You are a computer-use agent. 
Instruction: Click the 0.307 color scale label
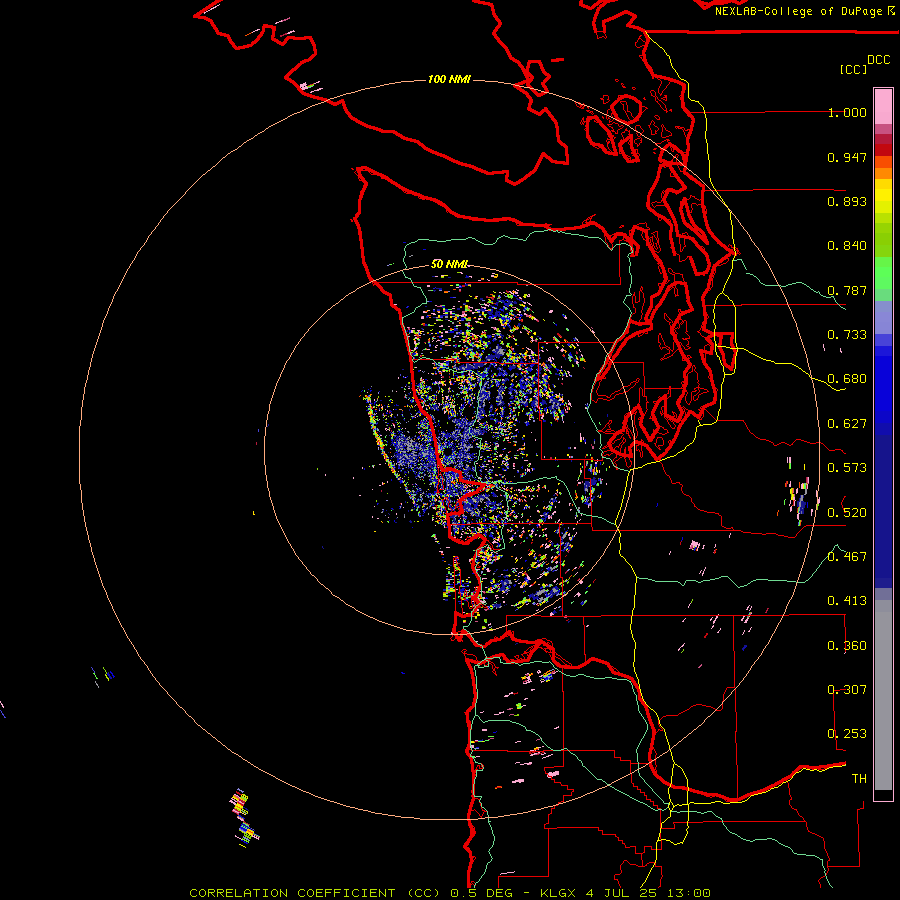tap(847, 690)
